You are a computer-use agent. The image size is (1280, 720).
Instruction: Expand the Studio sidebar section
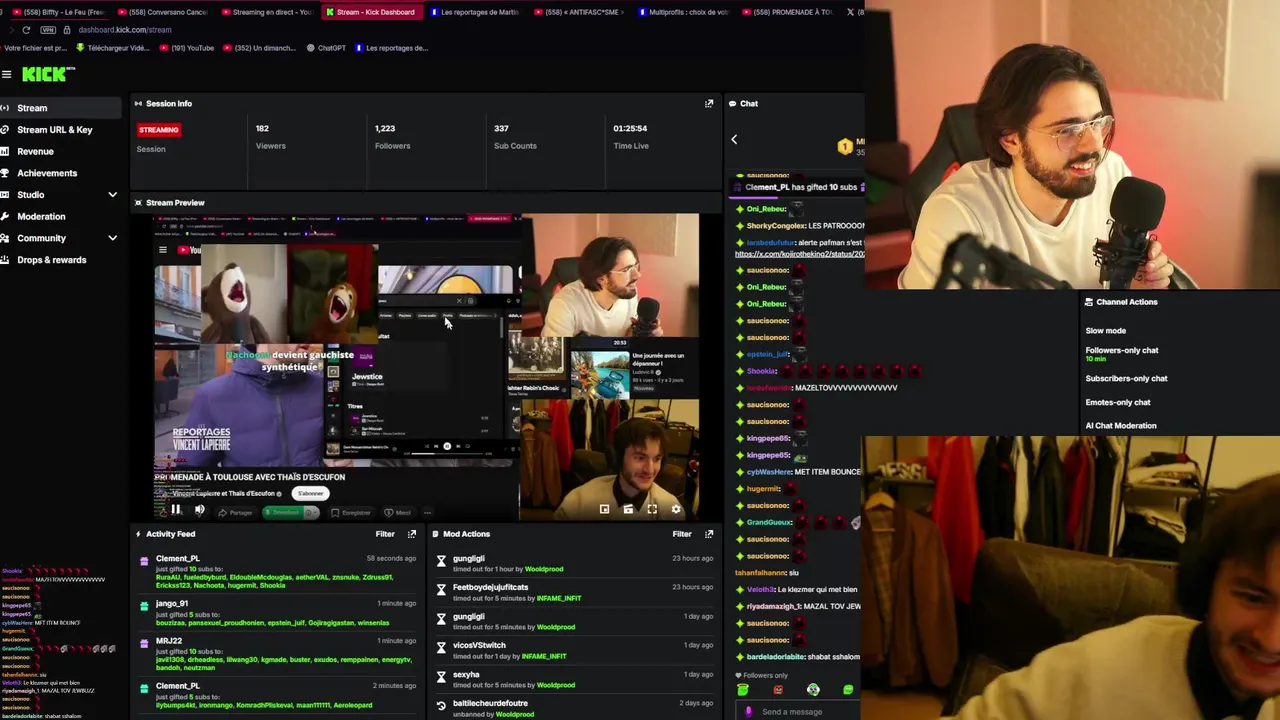pos(112,195)
